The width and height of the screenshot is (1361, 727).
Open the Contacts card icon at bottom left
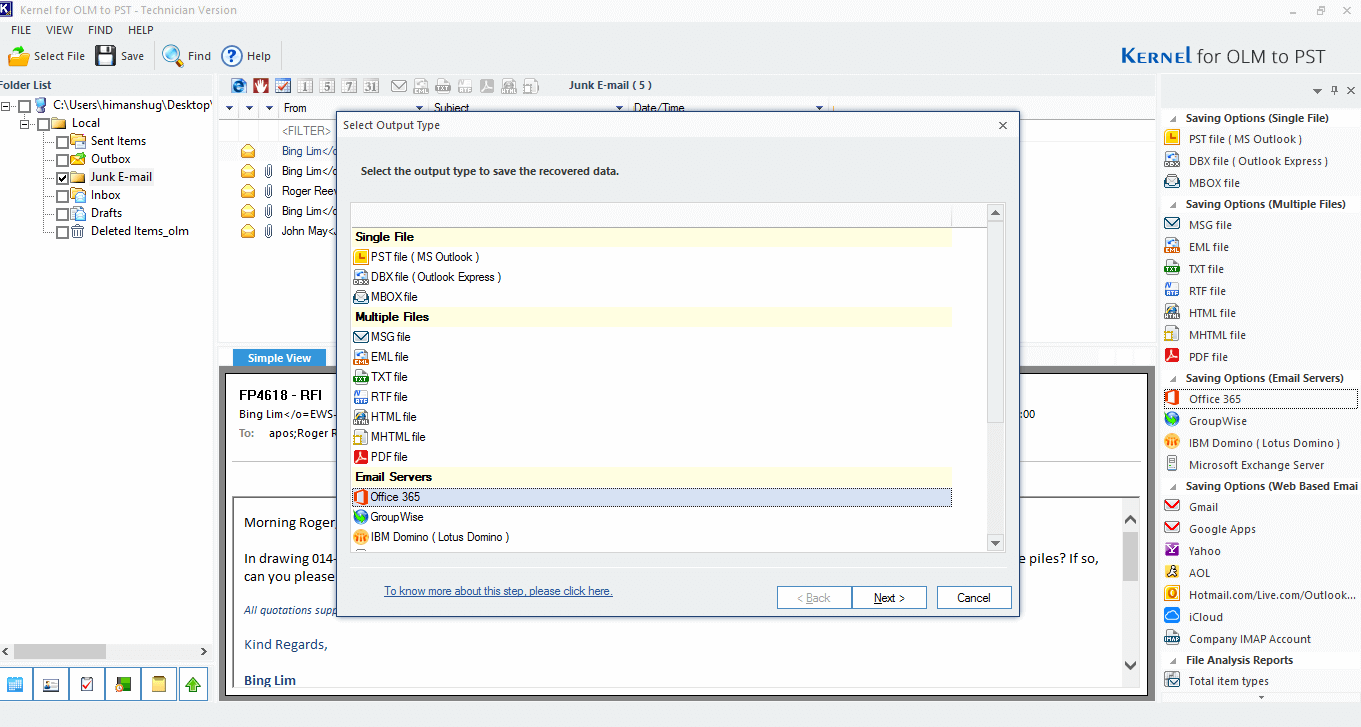[51, 684]
